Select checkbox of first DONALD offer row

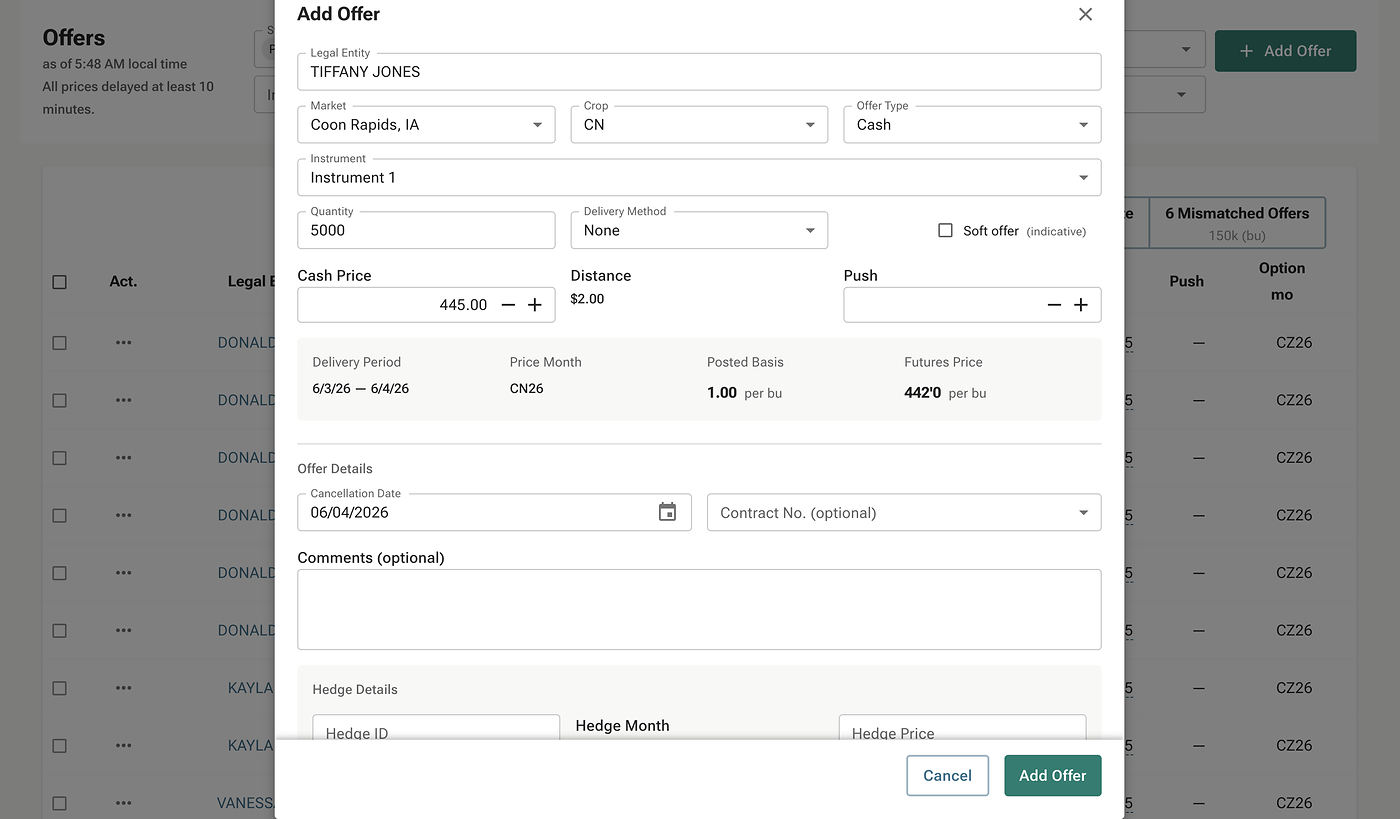coord(59,342)
